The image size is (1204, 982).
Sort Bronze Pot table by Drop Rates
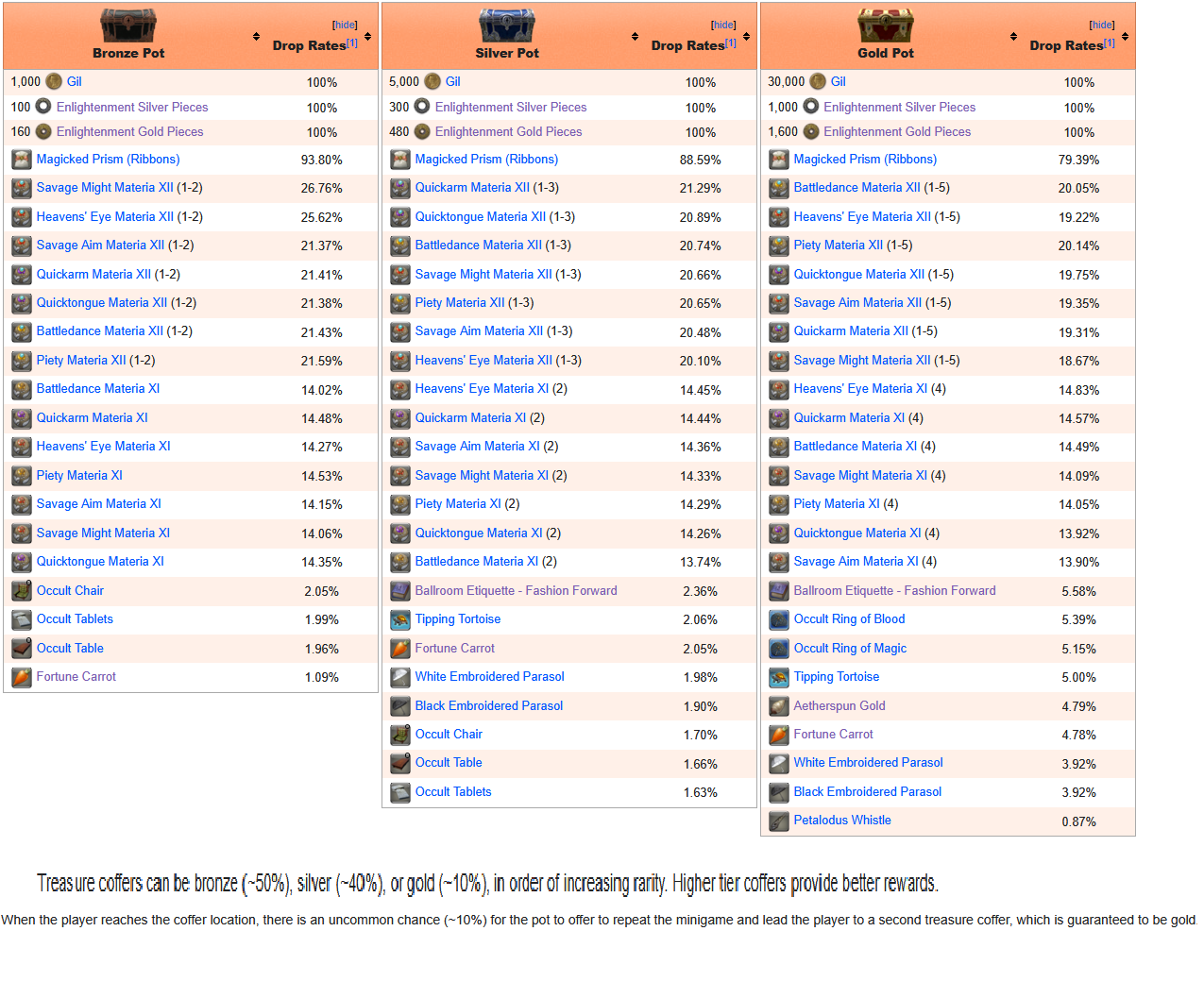367,37
